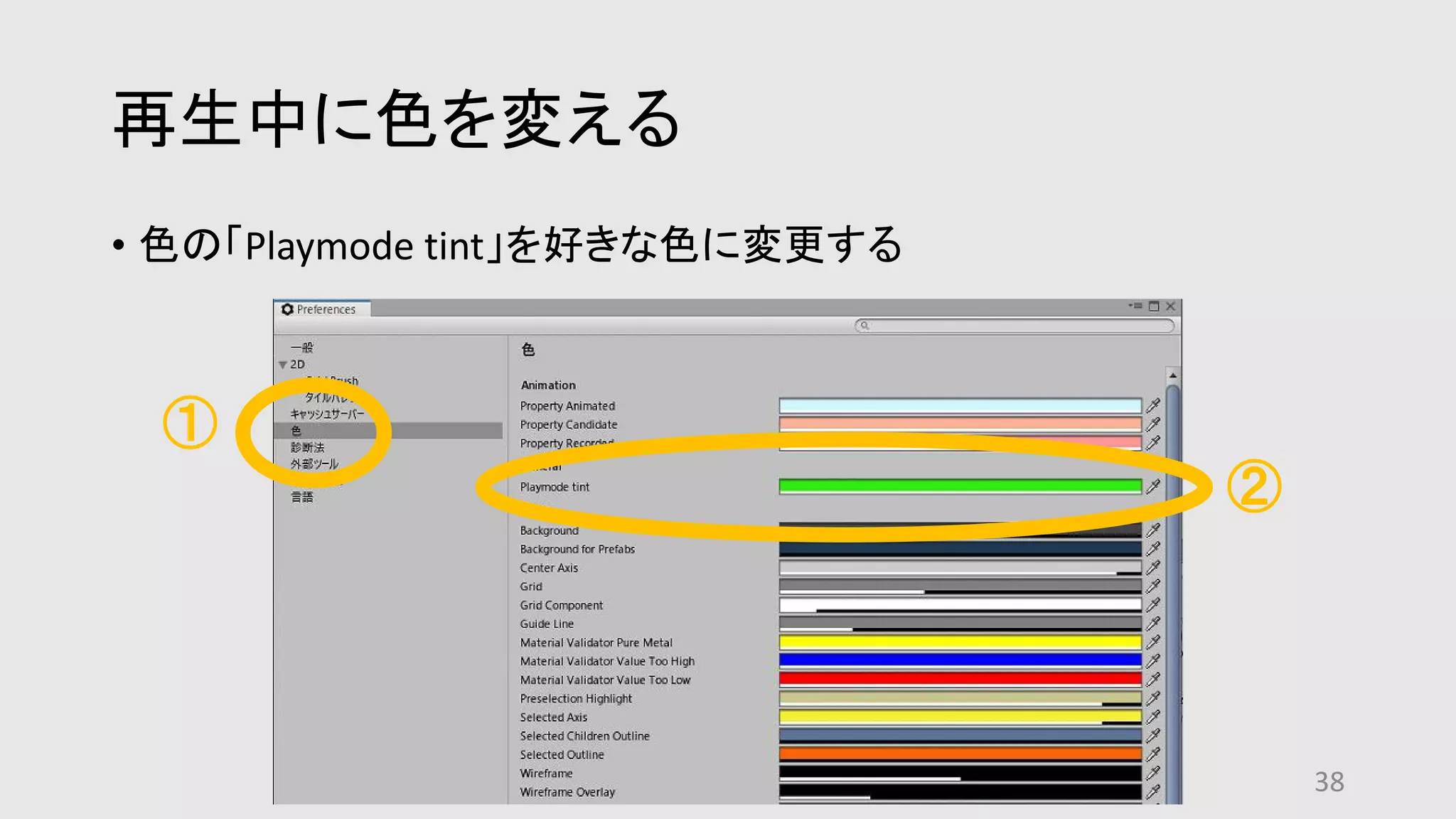Click Material Validator Value Too Low eyedropper

pos(1153,680)
